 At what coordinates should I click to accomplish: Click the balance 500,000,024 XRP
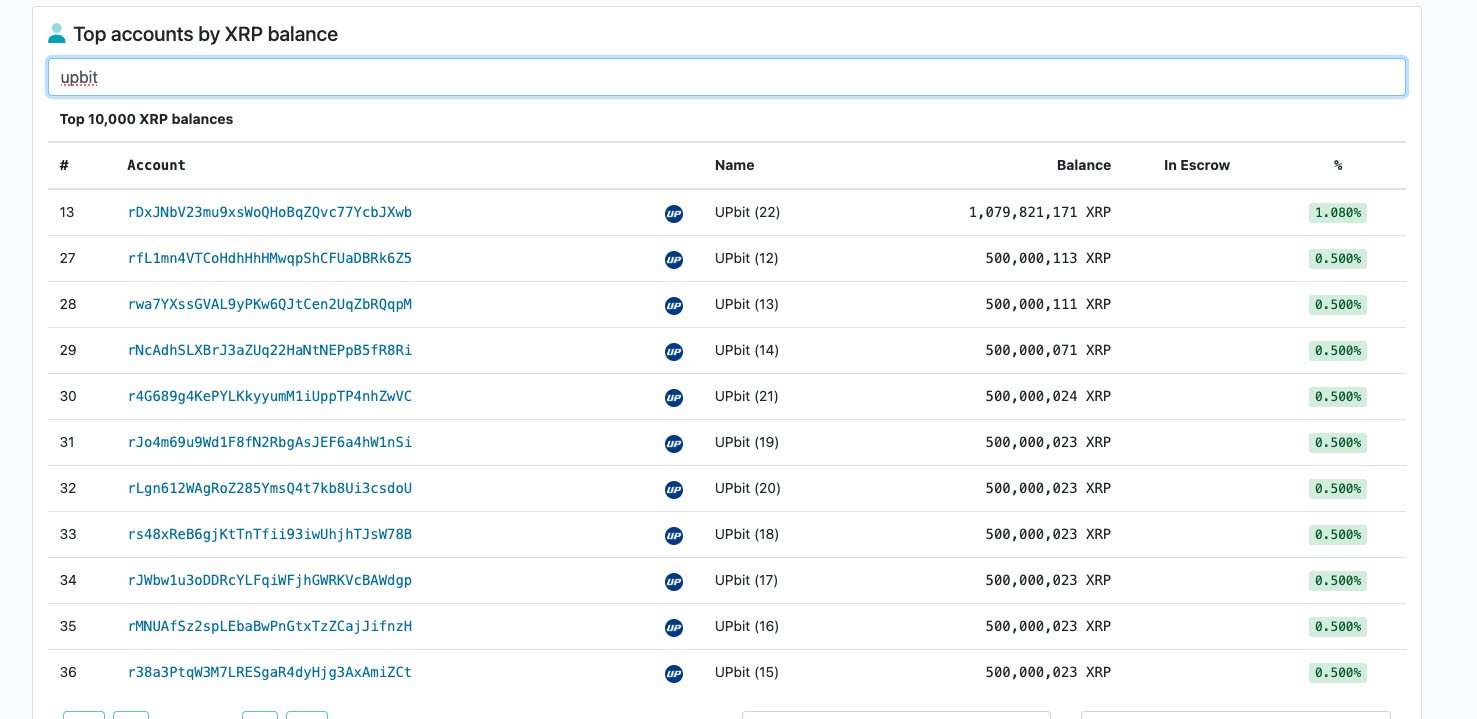pyautogui.click(x=1048, y=396)
